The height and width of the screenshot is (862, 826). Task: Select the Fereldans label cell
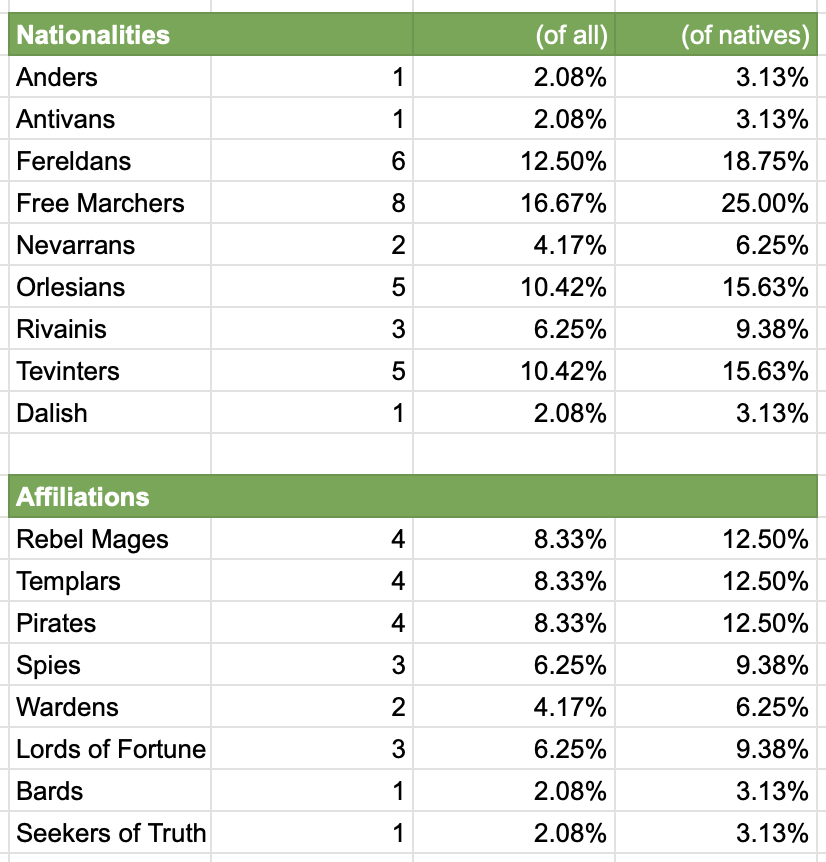[x=110, y=161]
